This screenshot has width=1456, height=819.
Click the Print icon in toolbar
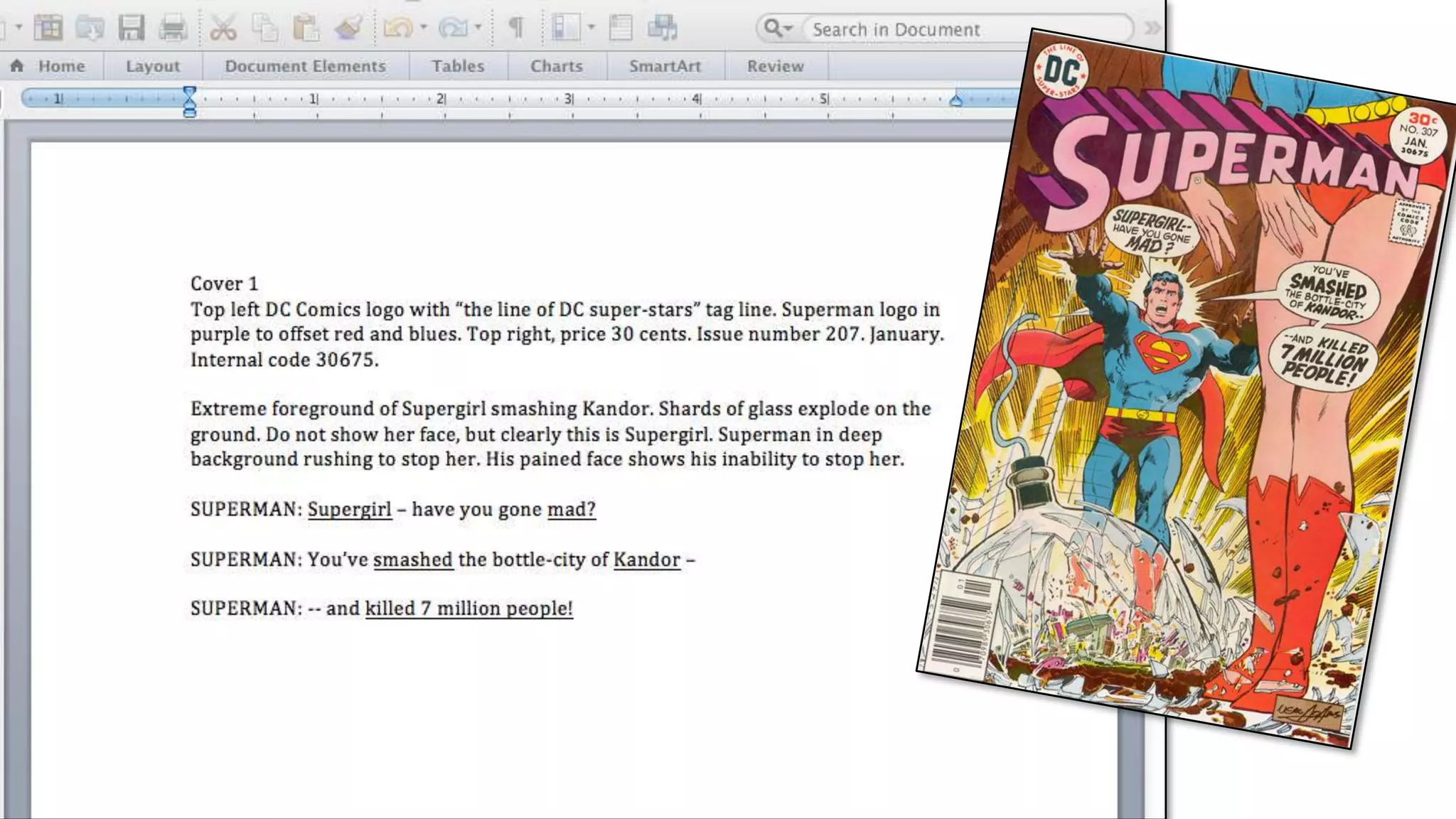point(173,28)
